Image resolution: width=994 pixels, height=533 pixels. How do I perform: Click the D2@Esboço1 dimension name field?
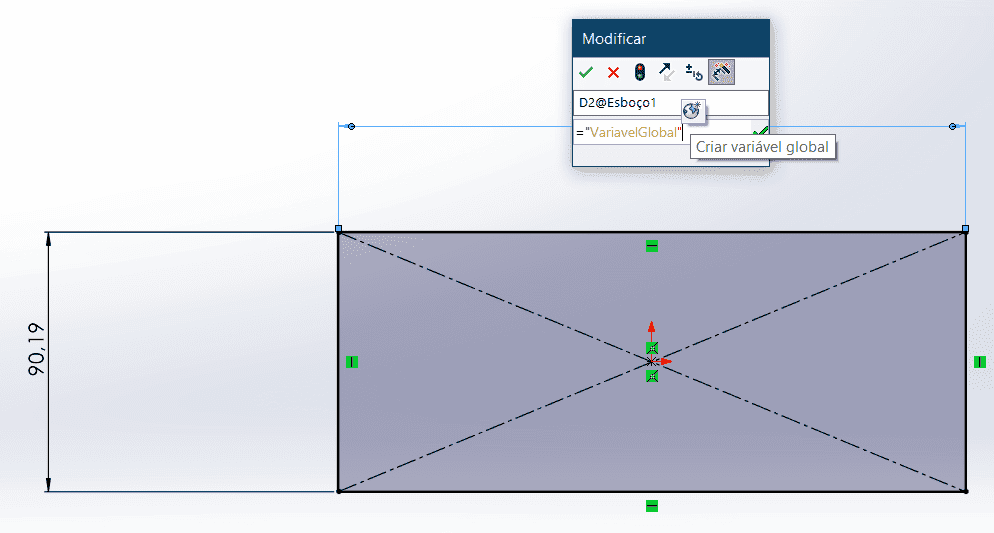671,103
